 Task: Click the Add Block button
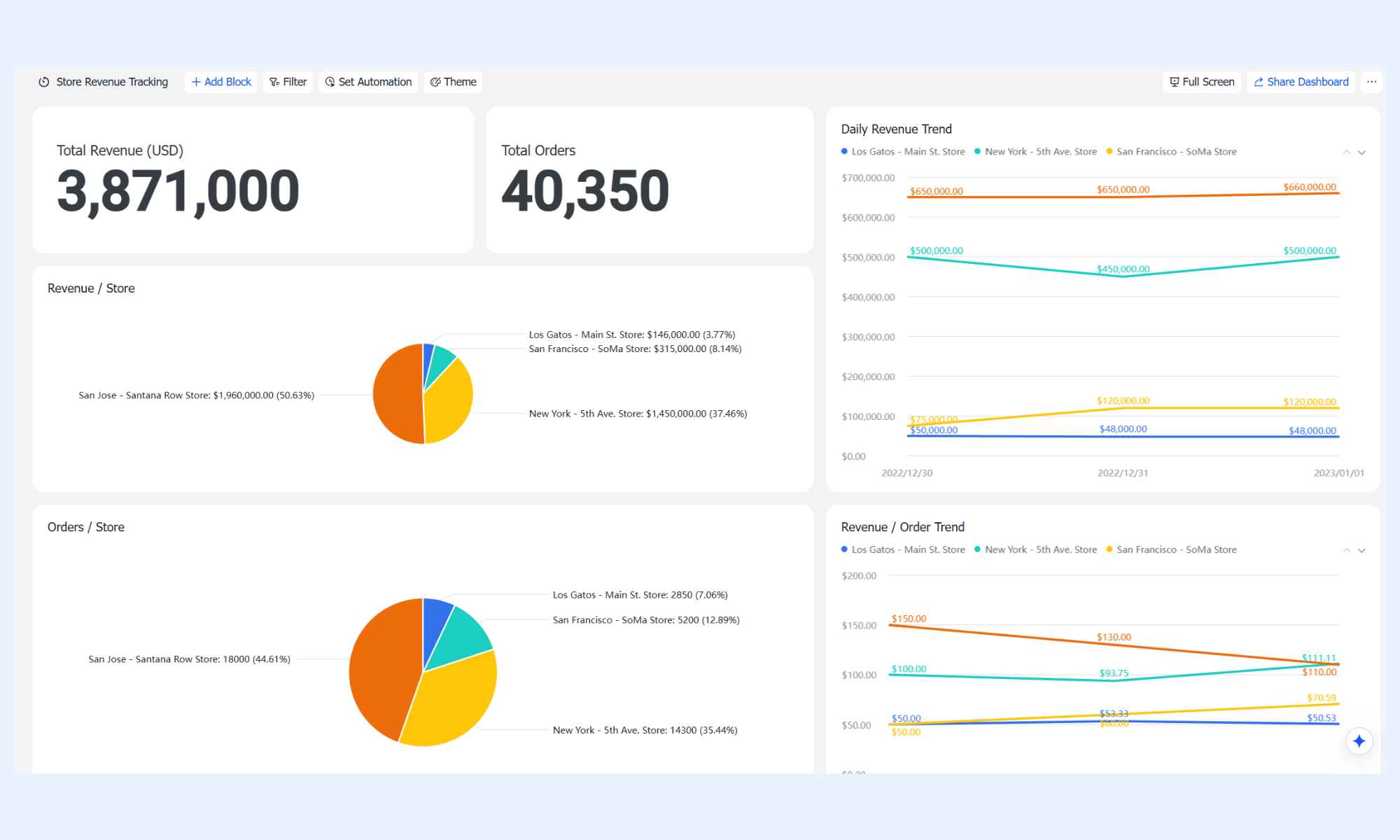click(x=221, y=82)
